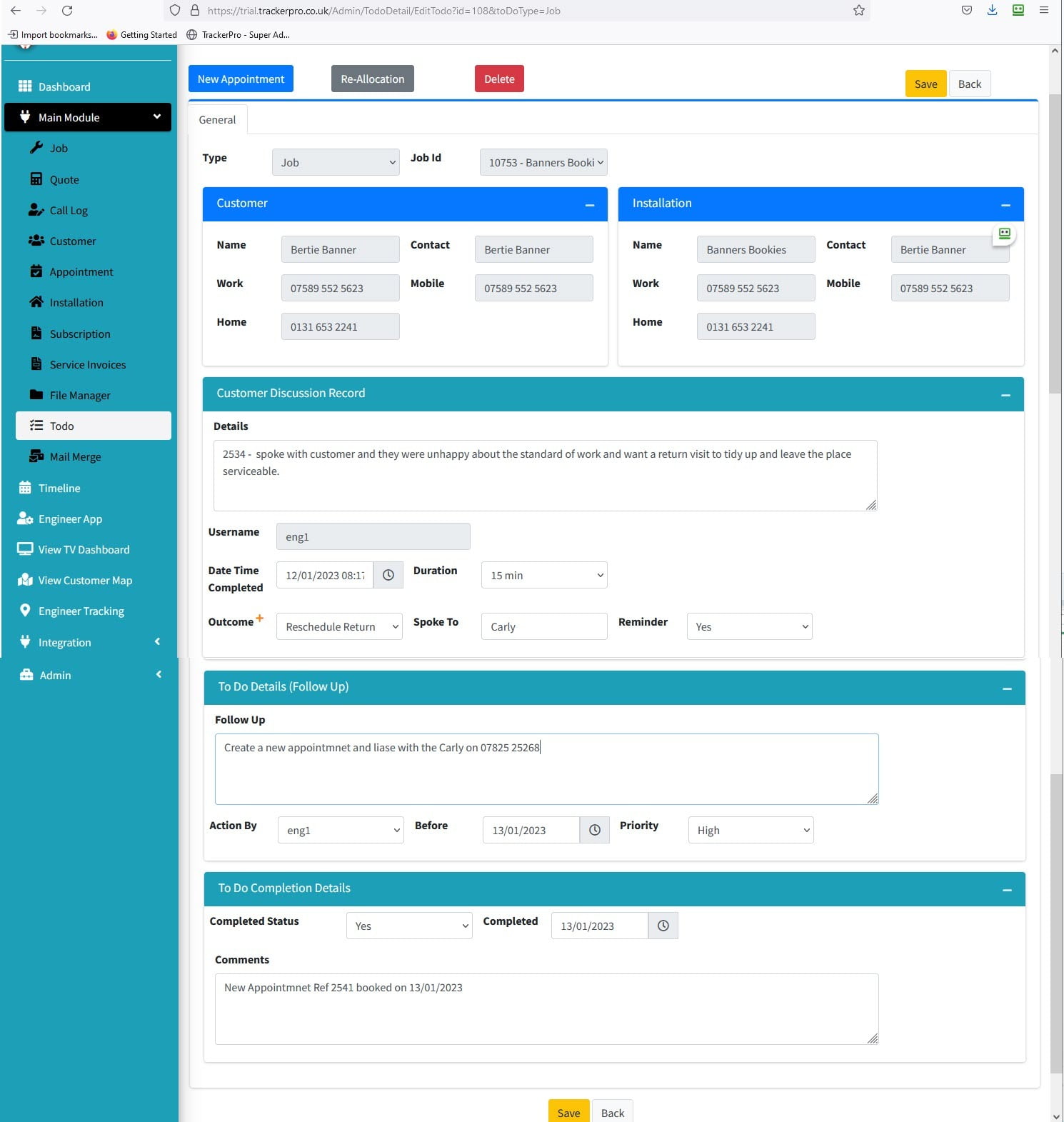Collapse the Installation panel
This screenshot has height=1122, width=1064.
(1005, 205)
